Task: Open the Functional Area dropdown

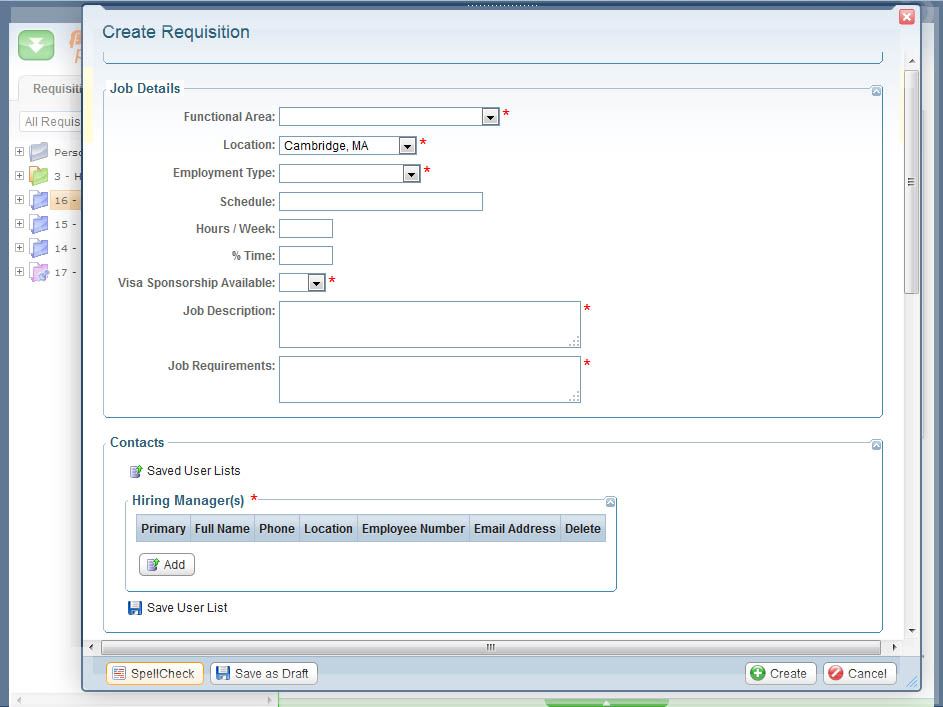Action: (x=490, y=117)
